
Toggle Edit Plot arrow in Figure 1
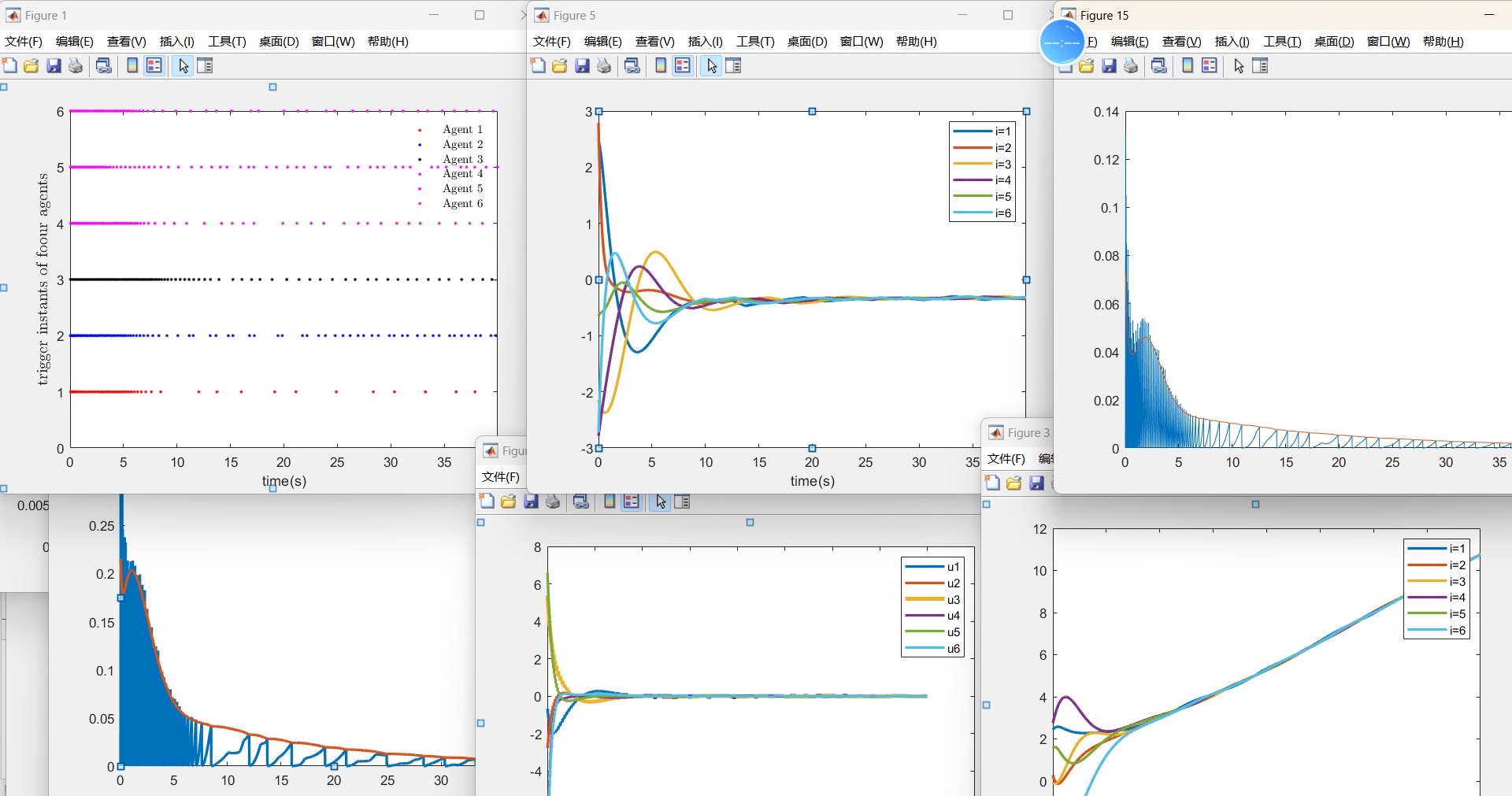click(183, 65)
